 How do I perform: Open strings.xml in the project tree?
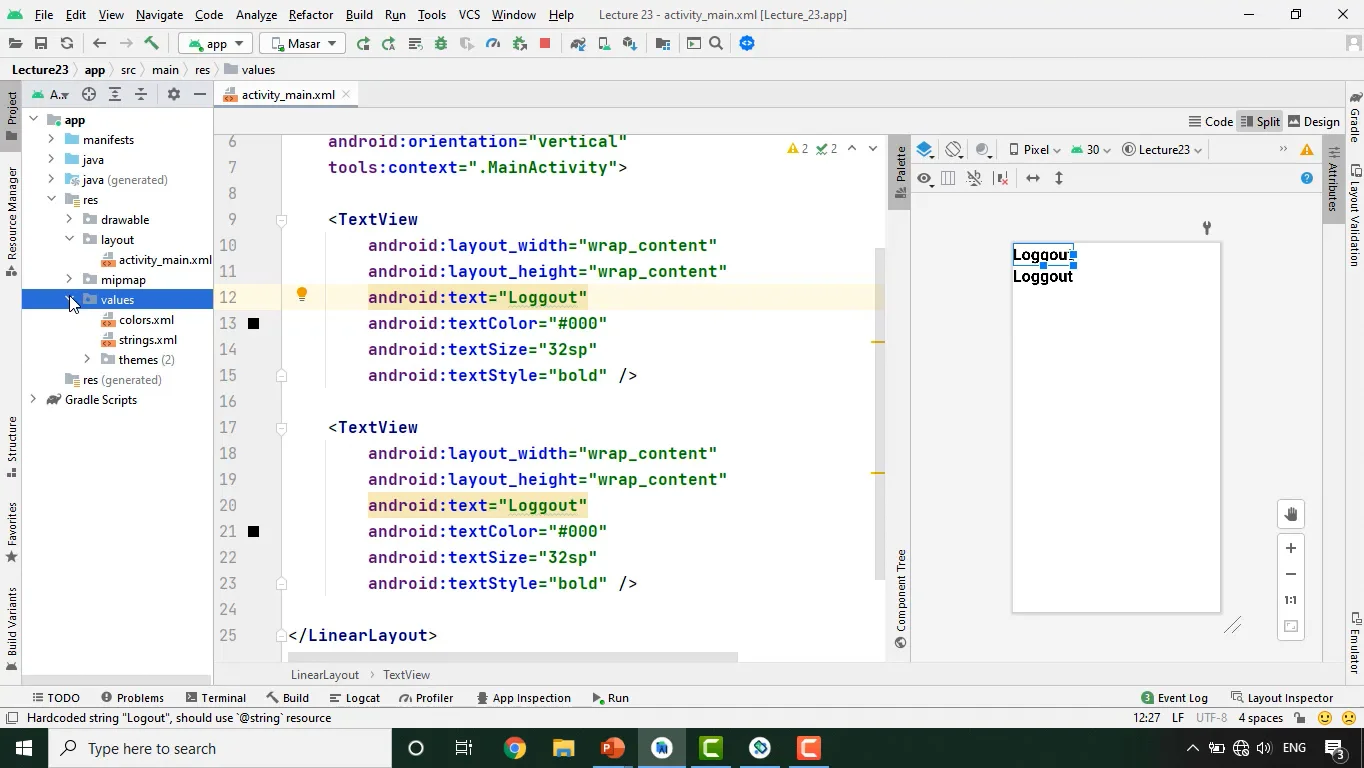coord(148,340)
